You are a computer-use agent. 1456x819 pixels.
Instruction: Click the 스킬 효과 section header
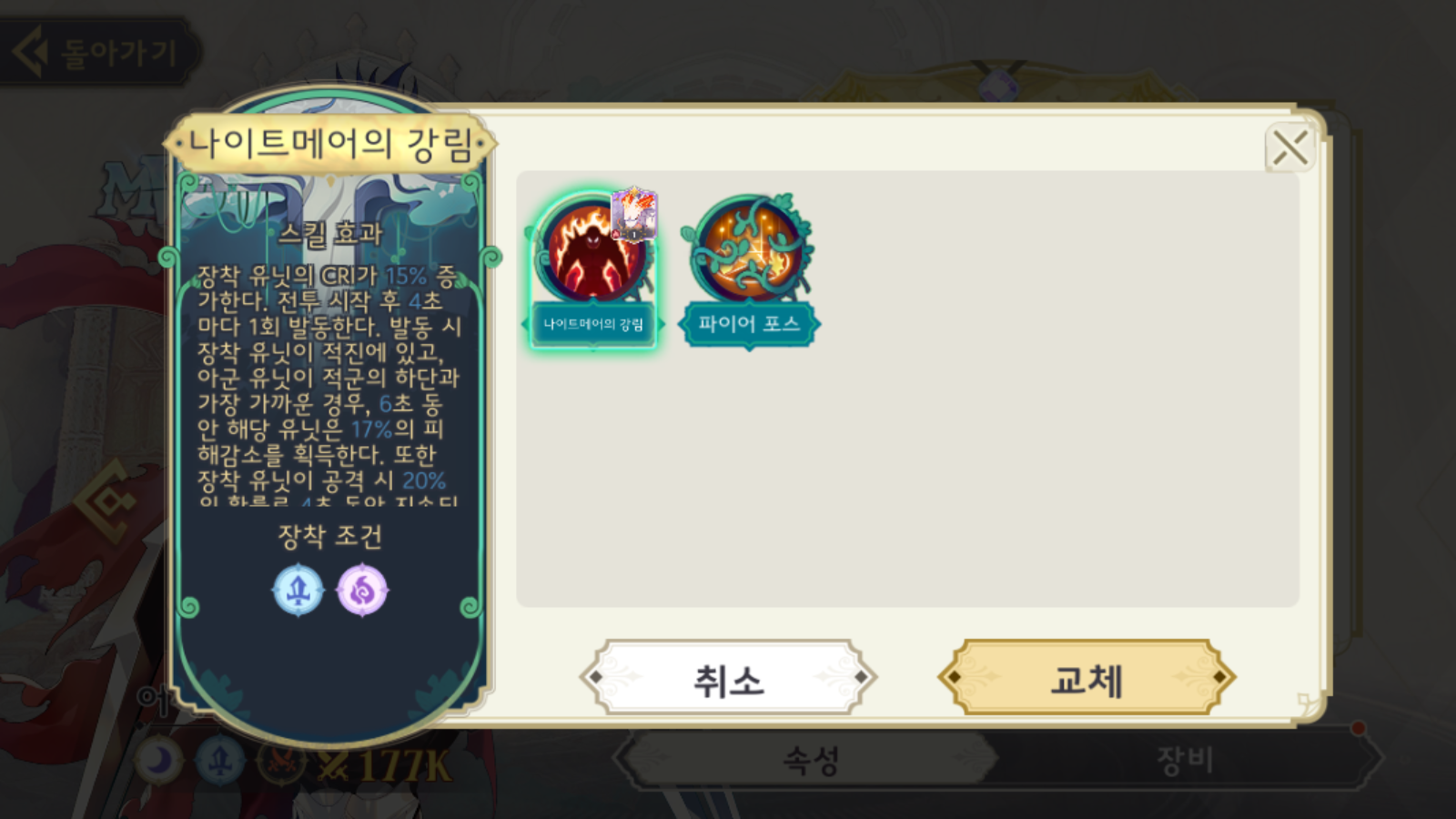click(329, 233)
